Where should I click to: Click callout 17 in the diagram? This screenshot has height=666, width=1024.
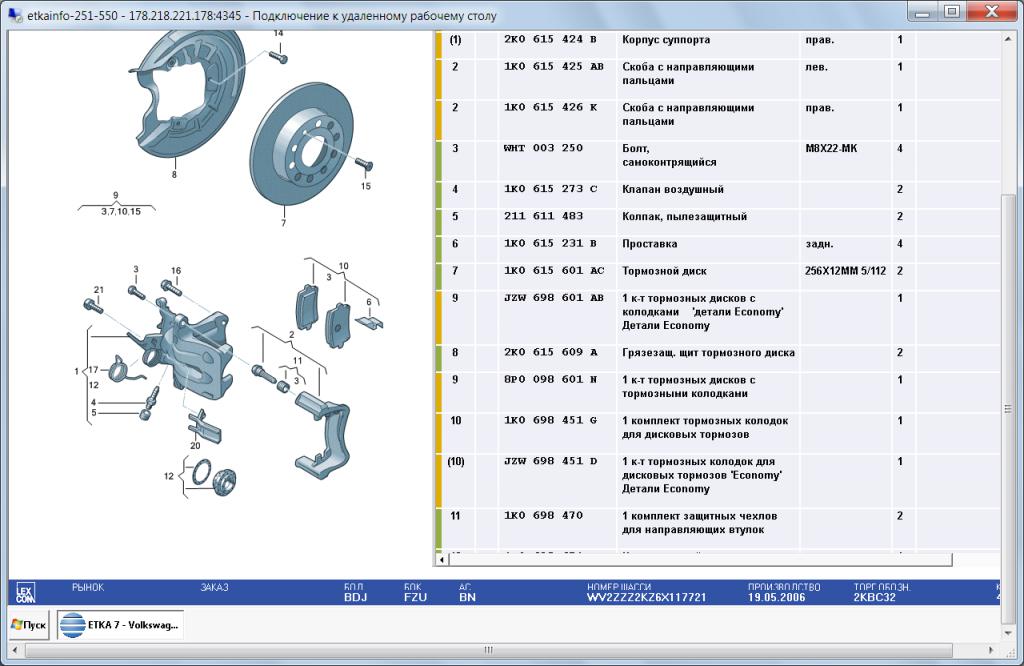93,370
